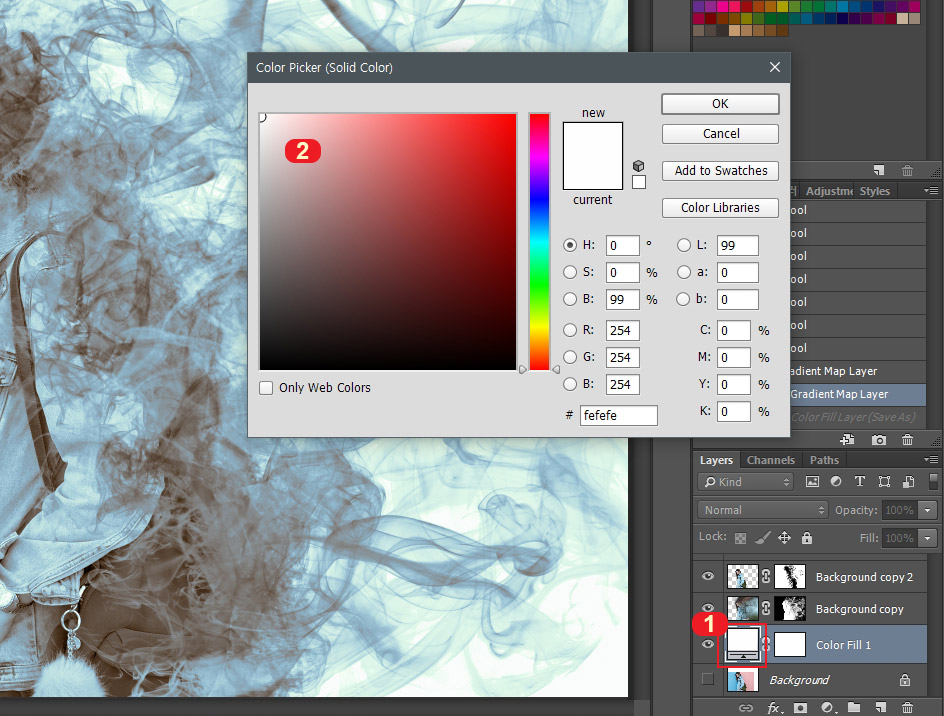Open the History panel flyout menu
Screen dimensions: 944x716
931,190
